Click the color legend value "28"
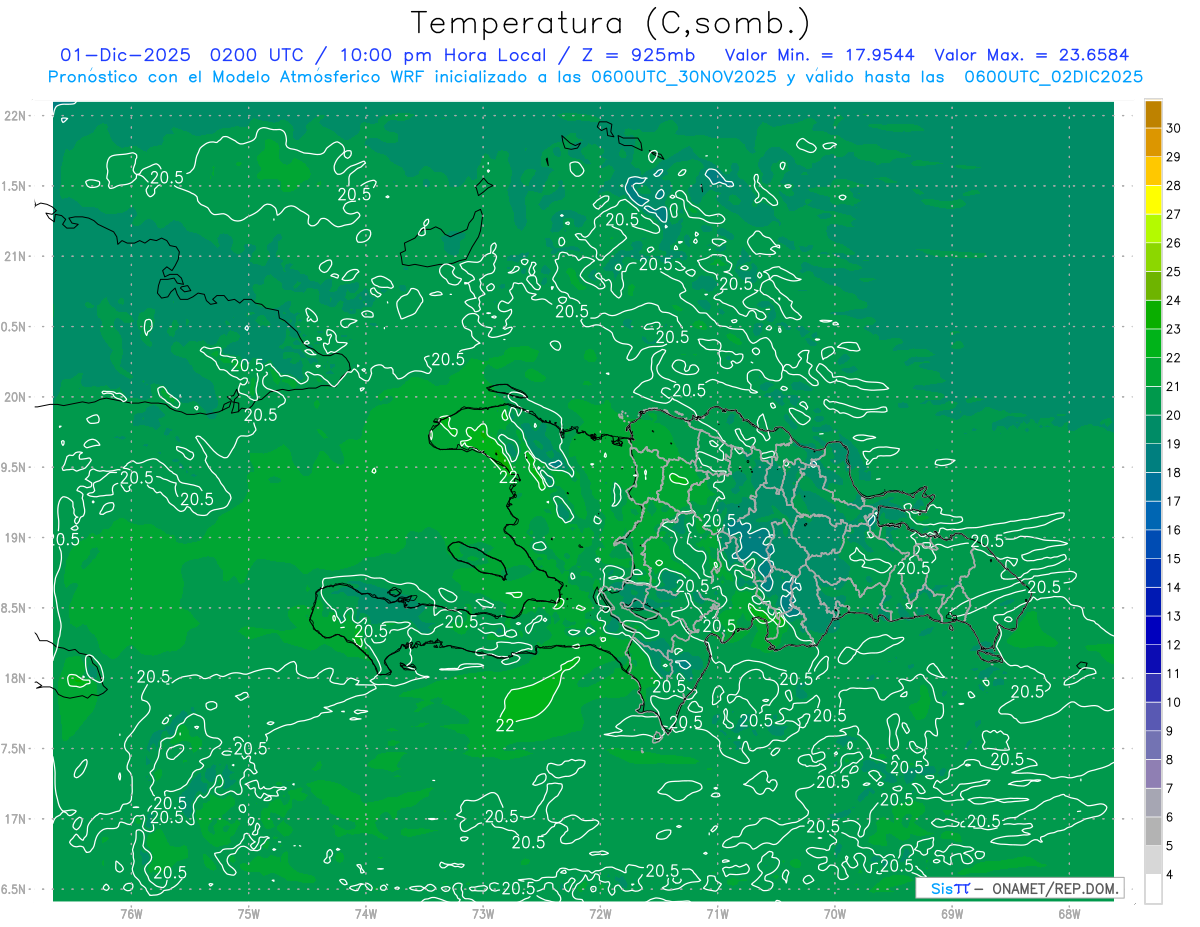The width and height of the screenshot is (1200, 927). (1173, 185)
